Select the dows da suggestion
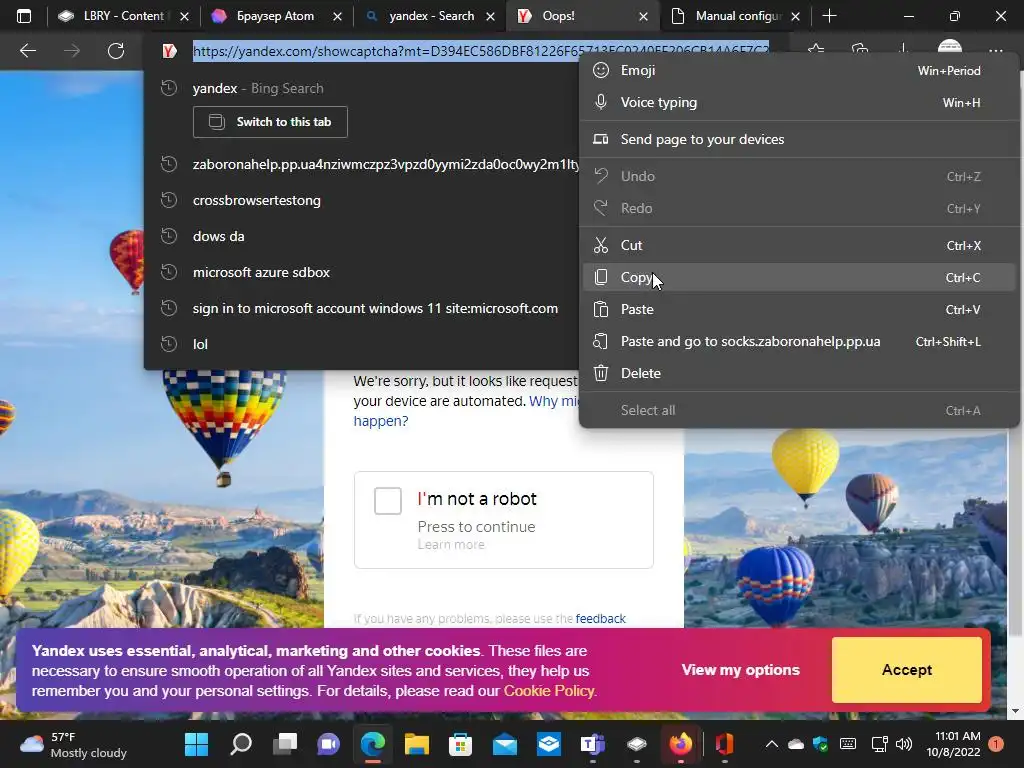 (361, 236)
